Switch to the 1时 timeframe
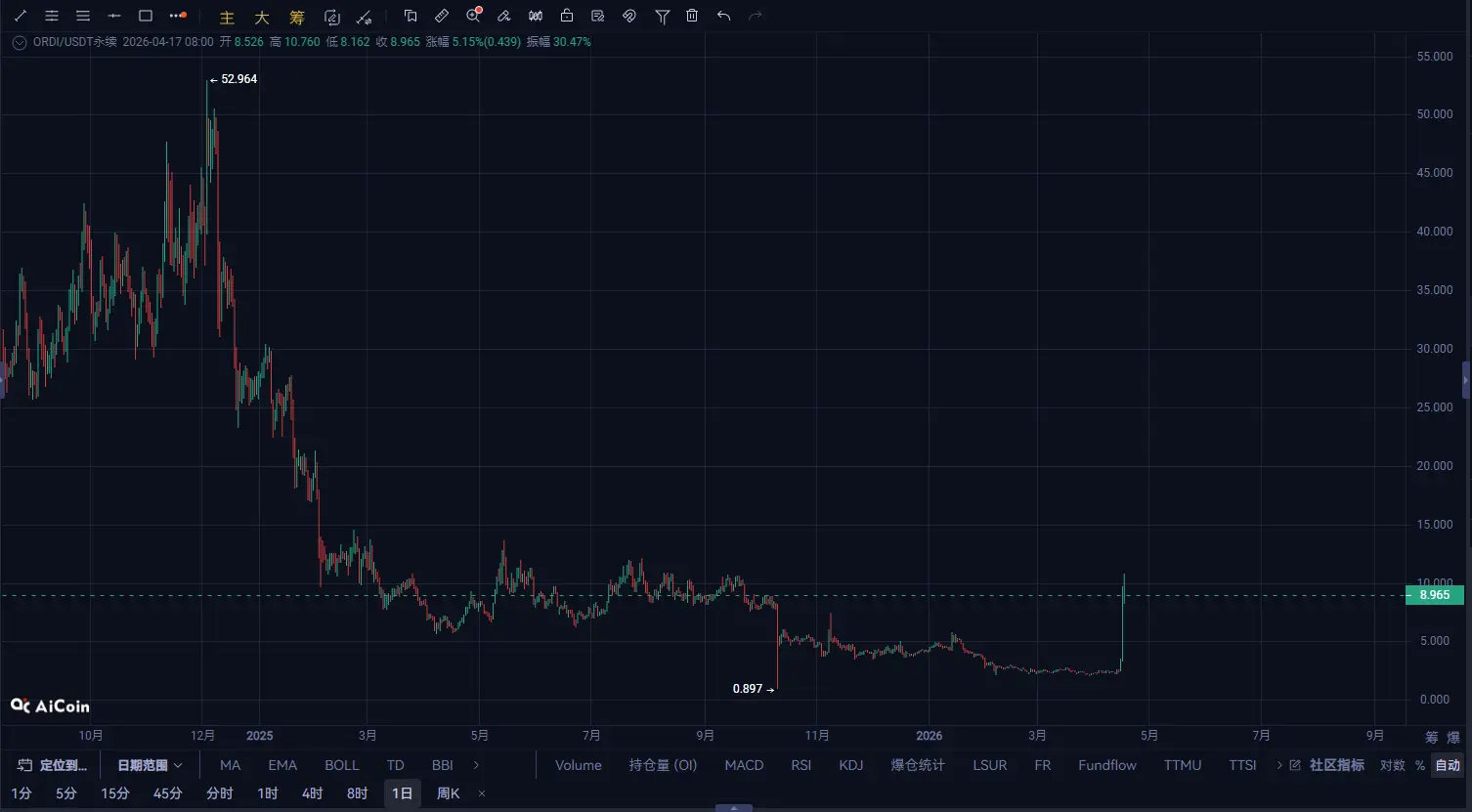Screen dimensions: 1472x812 coord(268,793)
